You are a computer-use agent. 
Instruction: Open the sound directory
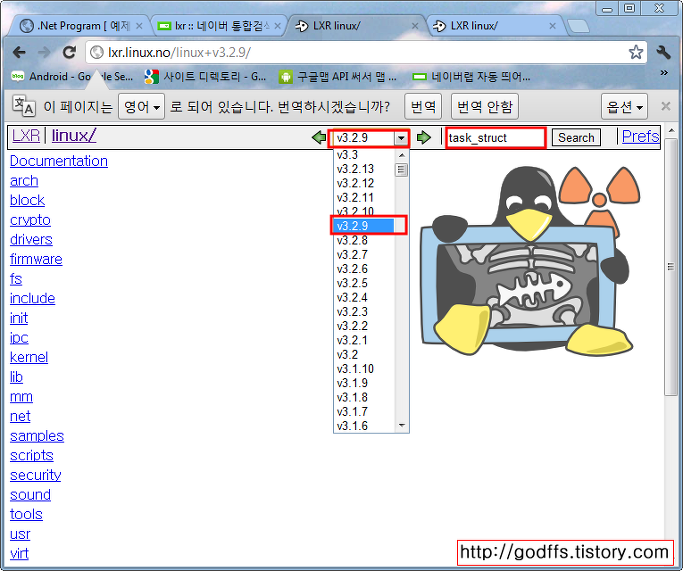coord(30,495)
